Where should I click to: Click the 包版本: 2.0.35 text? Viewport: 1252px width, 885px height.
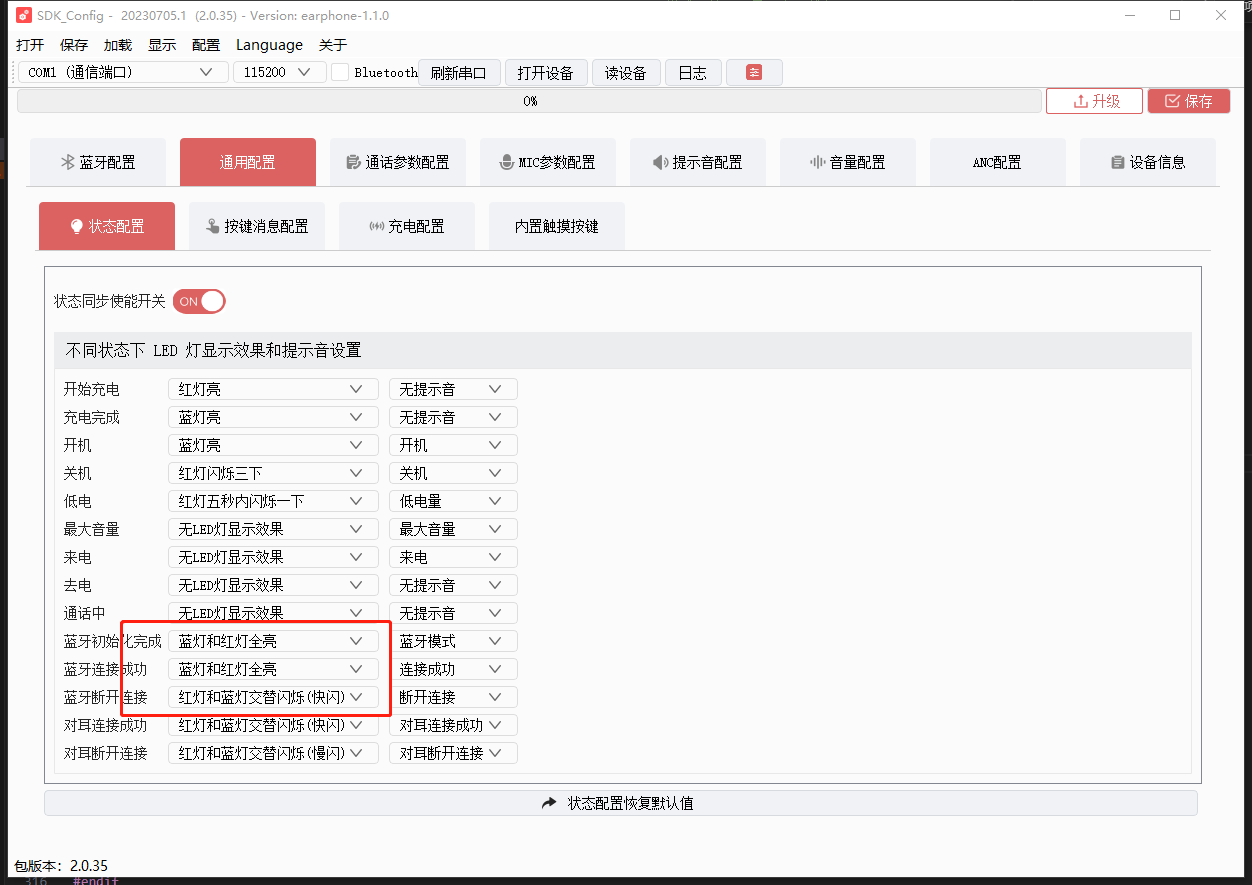pyautogui.click(x=60, y=865)
